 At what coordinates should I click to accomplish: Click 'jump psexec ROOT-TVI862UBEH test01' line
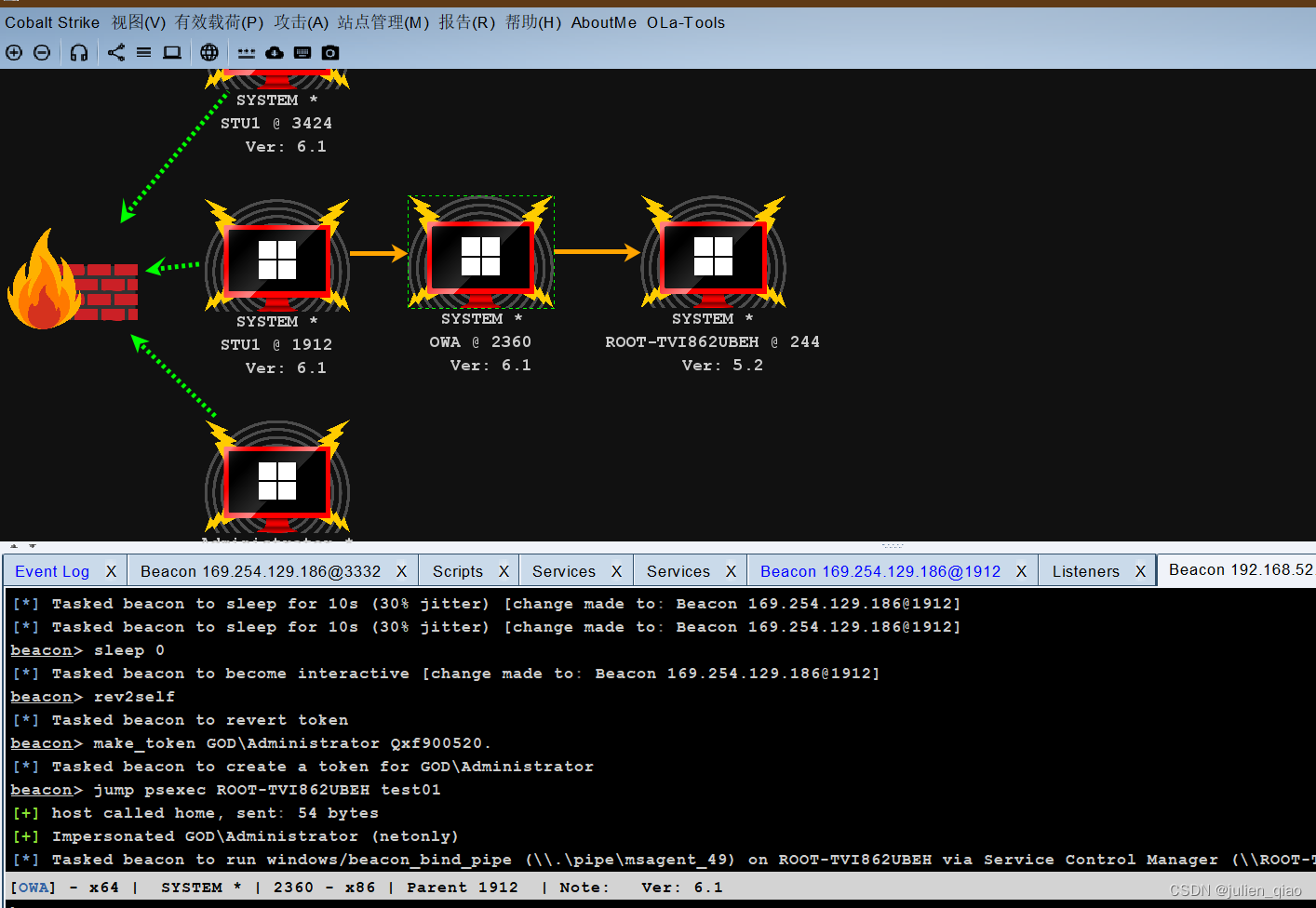(x=226, y=790)
